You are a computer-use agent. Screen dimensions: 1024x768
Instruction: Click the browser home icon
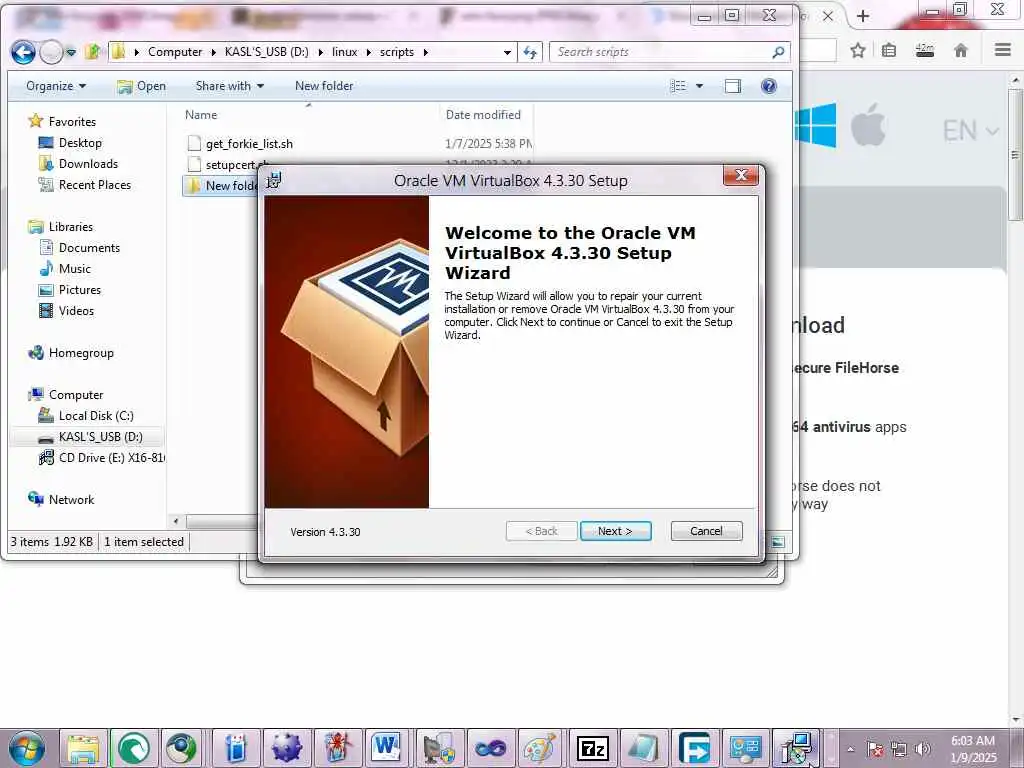[961, 50]
